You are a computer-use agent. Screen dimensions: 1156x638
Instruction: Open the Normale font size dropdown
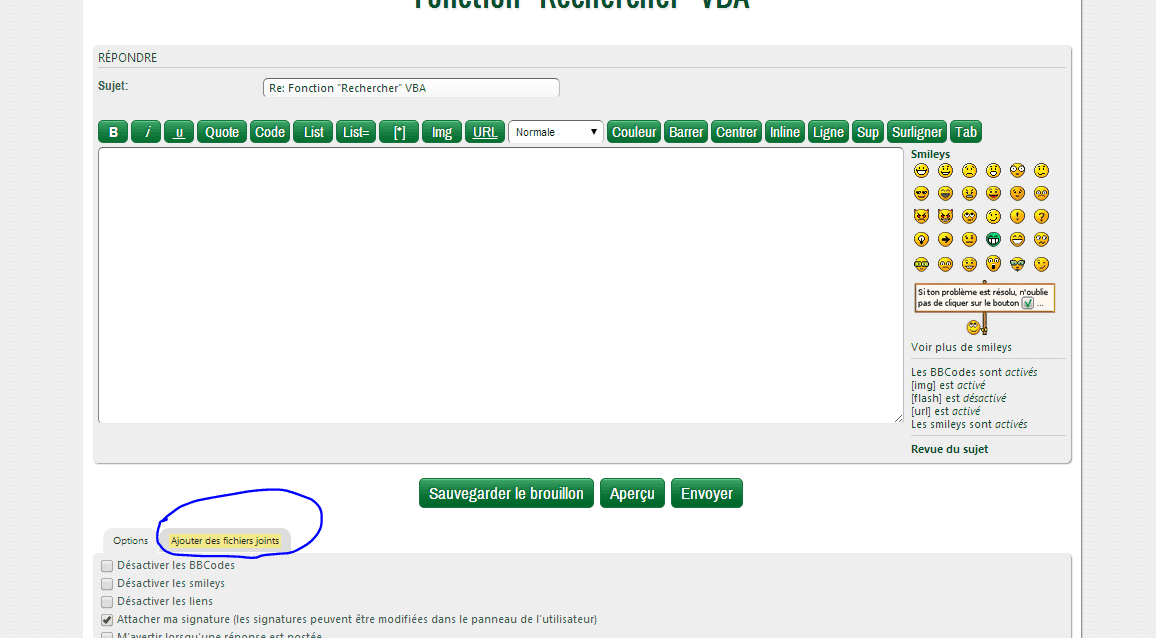point(556,132)
